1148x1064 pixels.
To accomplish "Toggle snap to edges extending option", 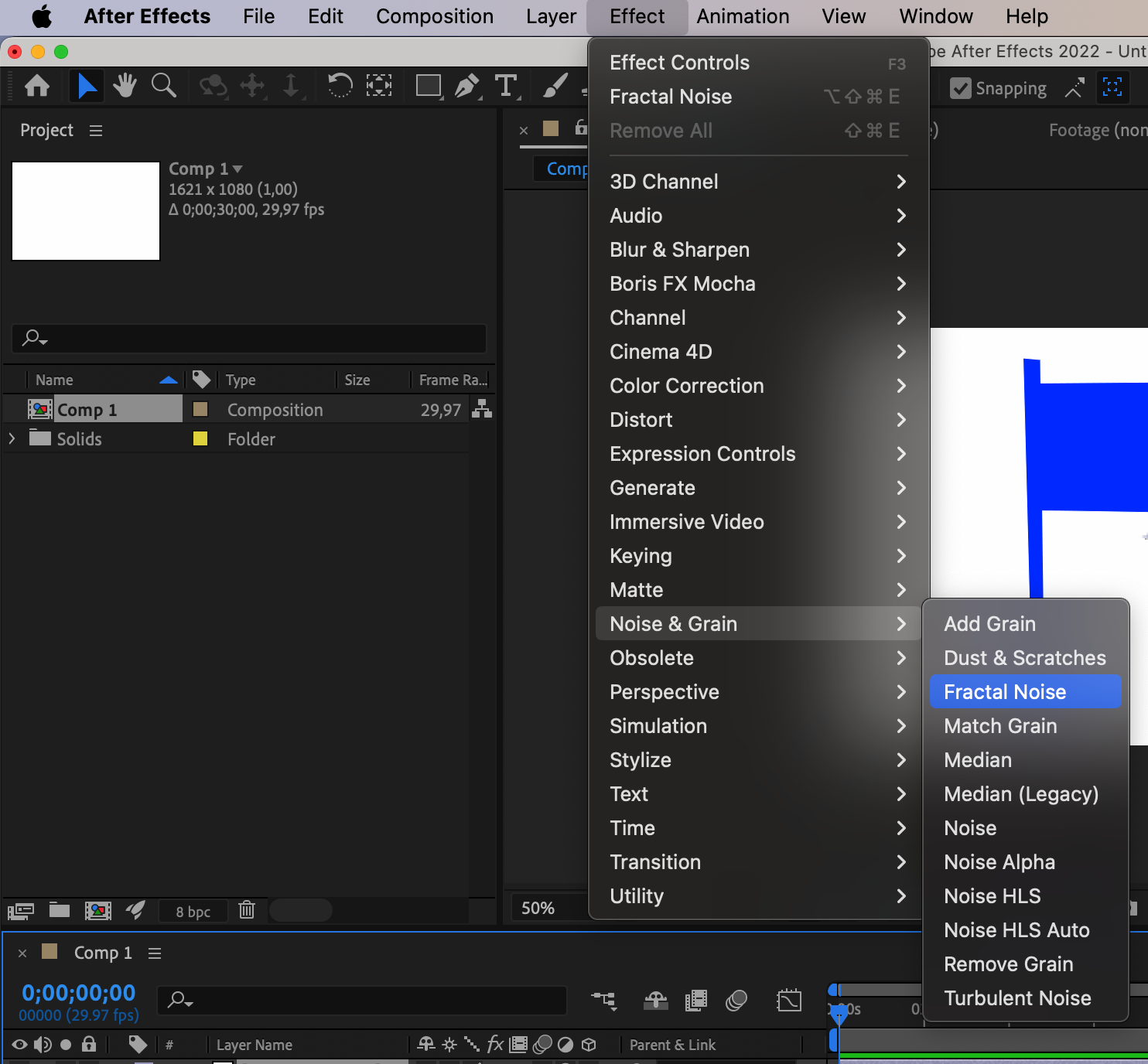I will coord(1074,88).
